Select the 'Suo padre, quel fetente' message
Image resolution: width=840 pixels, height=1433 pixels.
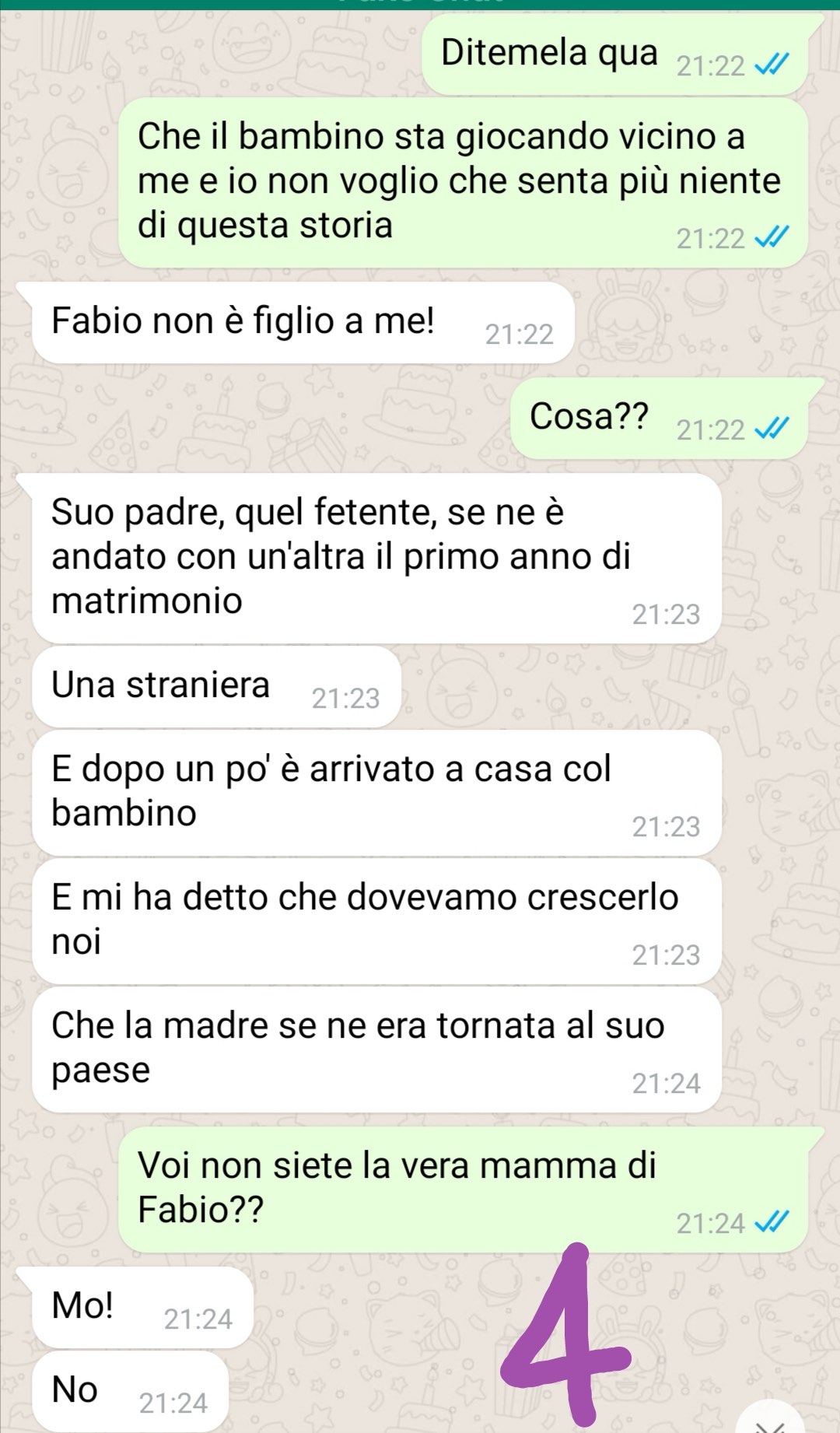click(377, 559)
